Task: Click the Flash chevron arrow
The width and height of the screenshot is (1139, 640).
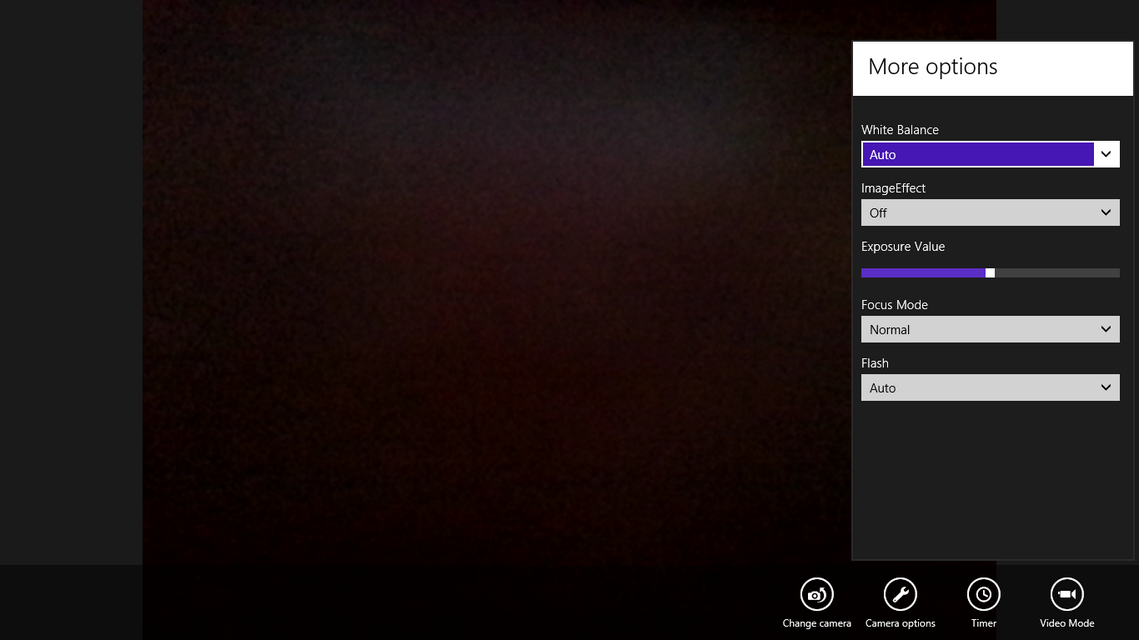Action: [x=1106, y=388]
